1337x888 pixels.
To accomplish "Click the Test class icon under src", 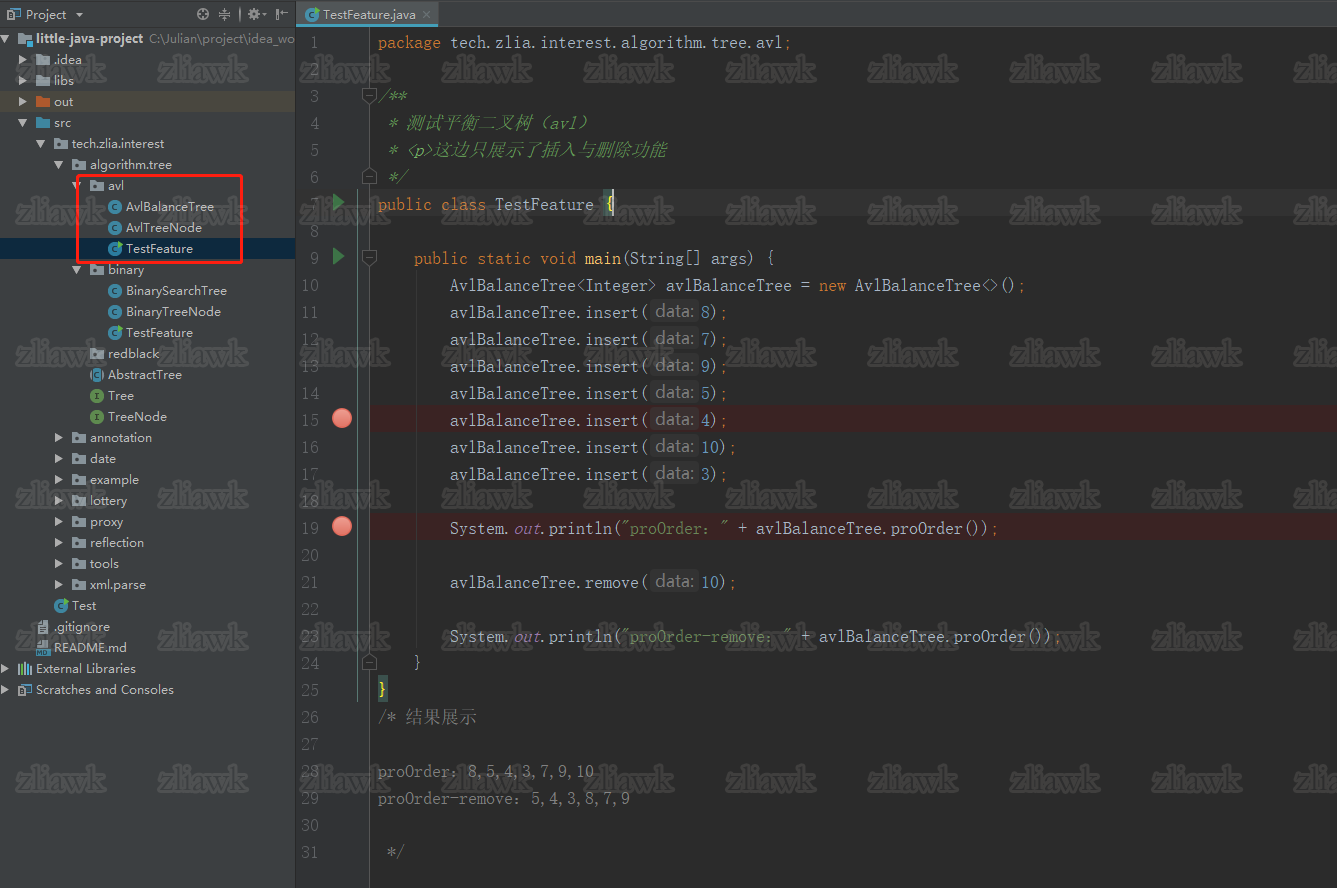I will tap(61, 606).
